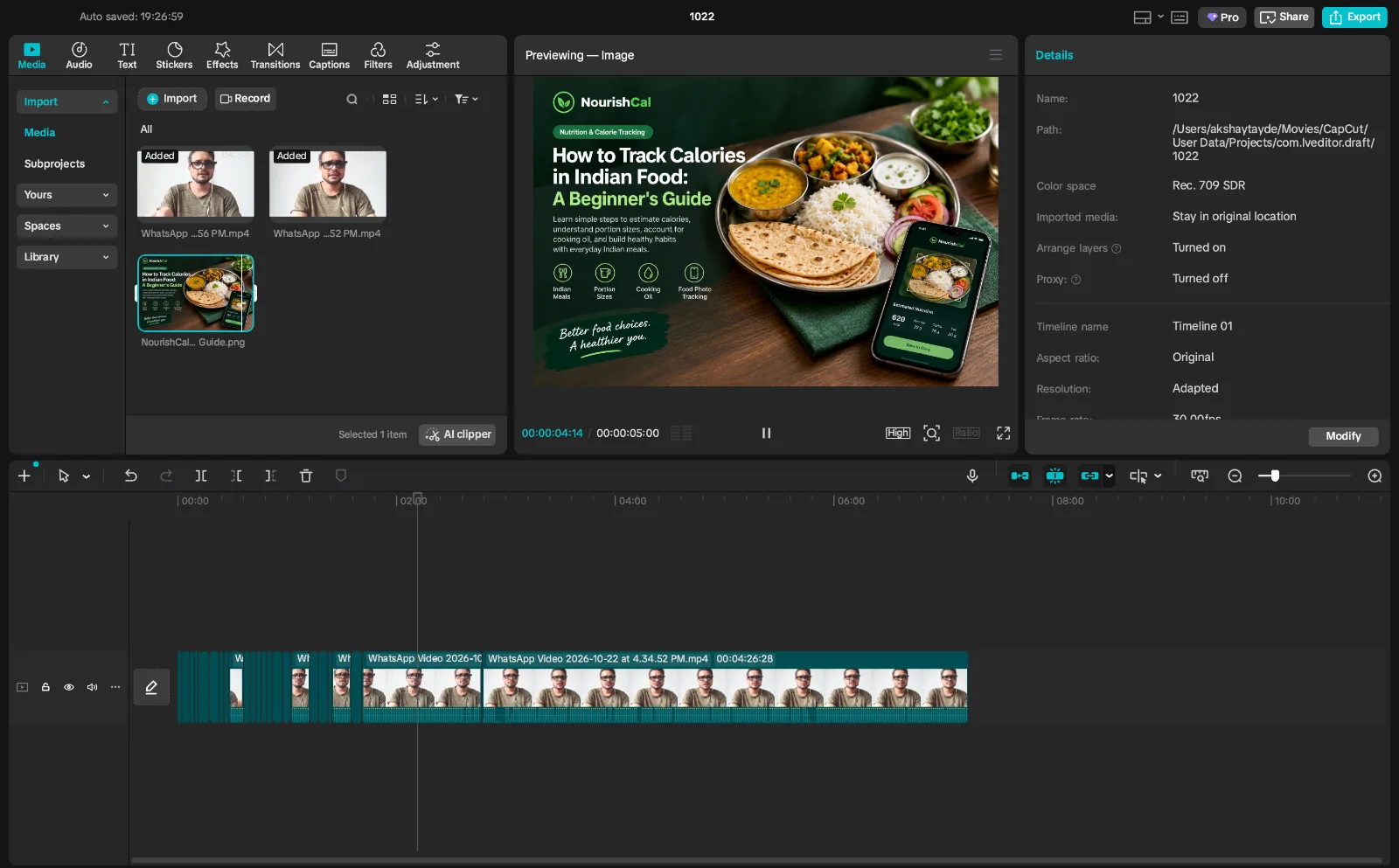Click the Import button with plus icon

click(172, 99)
